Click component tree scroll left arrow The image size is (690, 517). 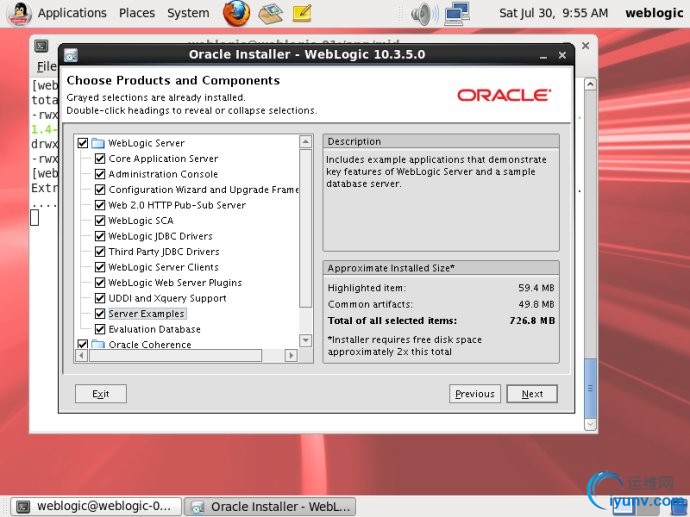point(81,355)
